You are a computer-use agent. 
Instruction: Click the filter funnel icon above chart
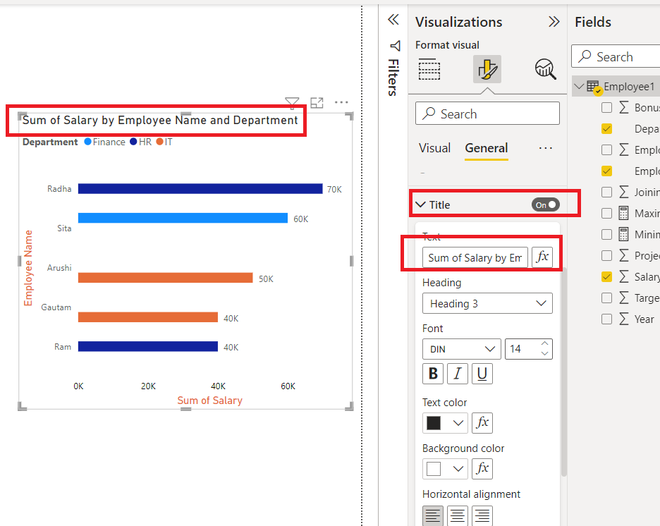pyautogui.click(x=292, y=102)
